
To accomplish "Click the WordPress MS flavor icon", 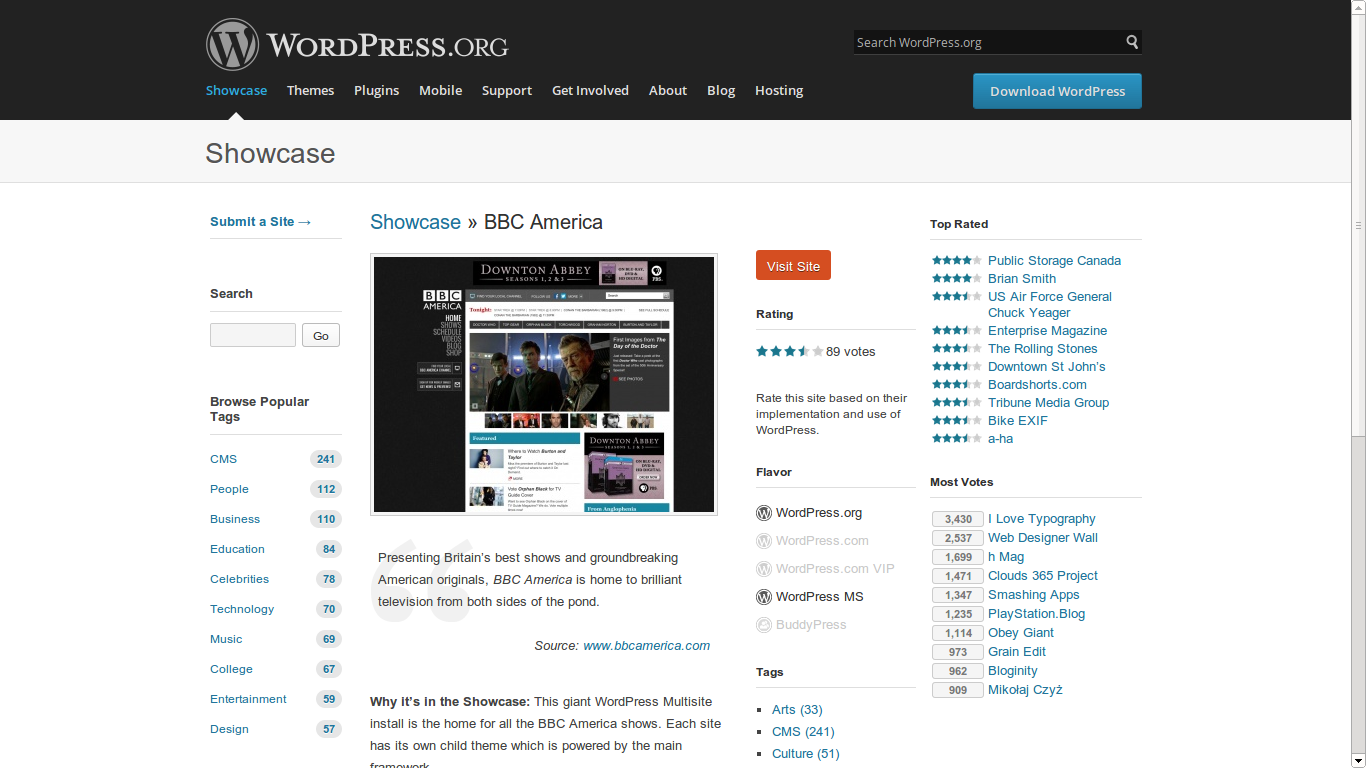I will [764, 597].
